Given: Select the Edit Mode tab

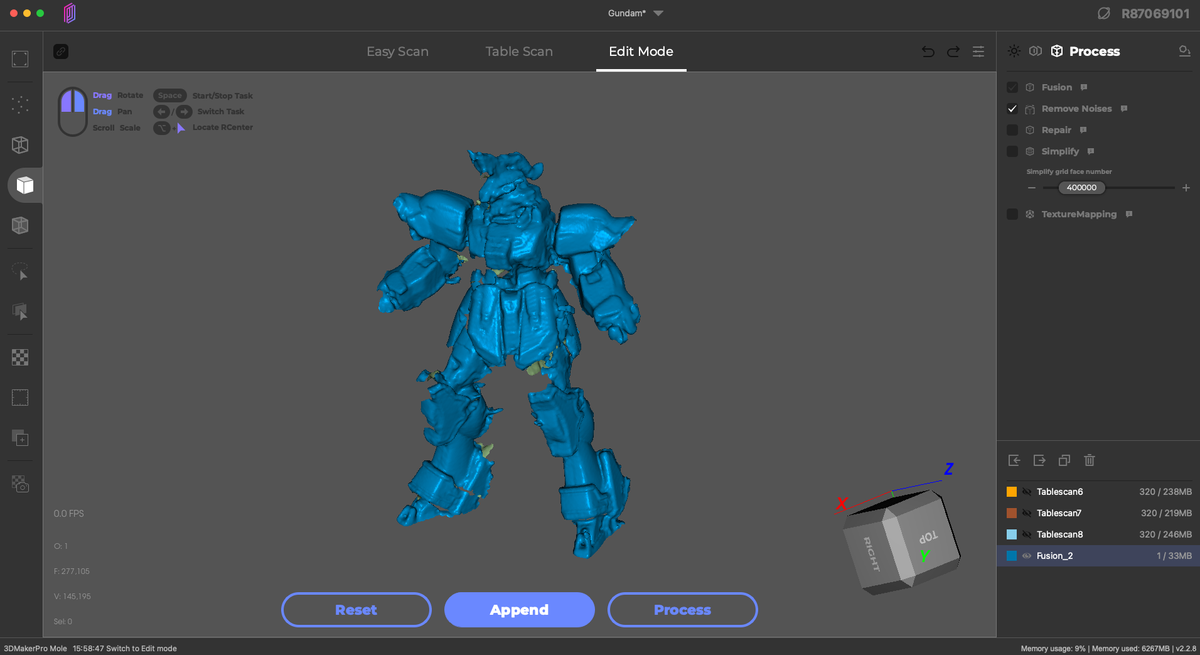Looking at the screenshot, I should click(641, 51).
